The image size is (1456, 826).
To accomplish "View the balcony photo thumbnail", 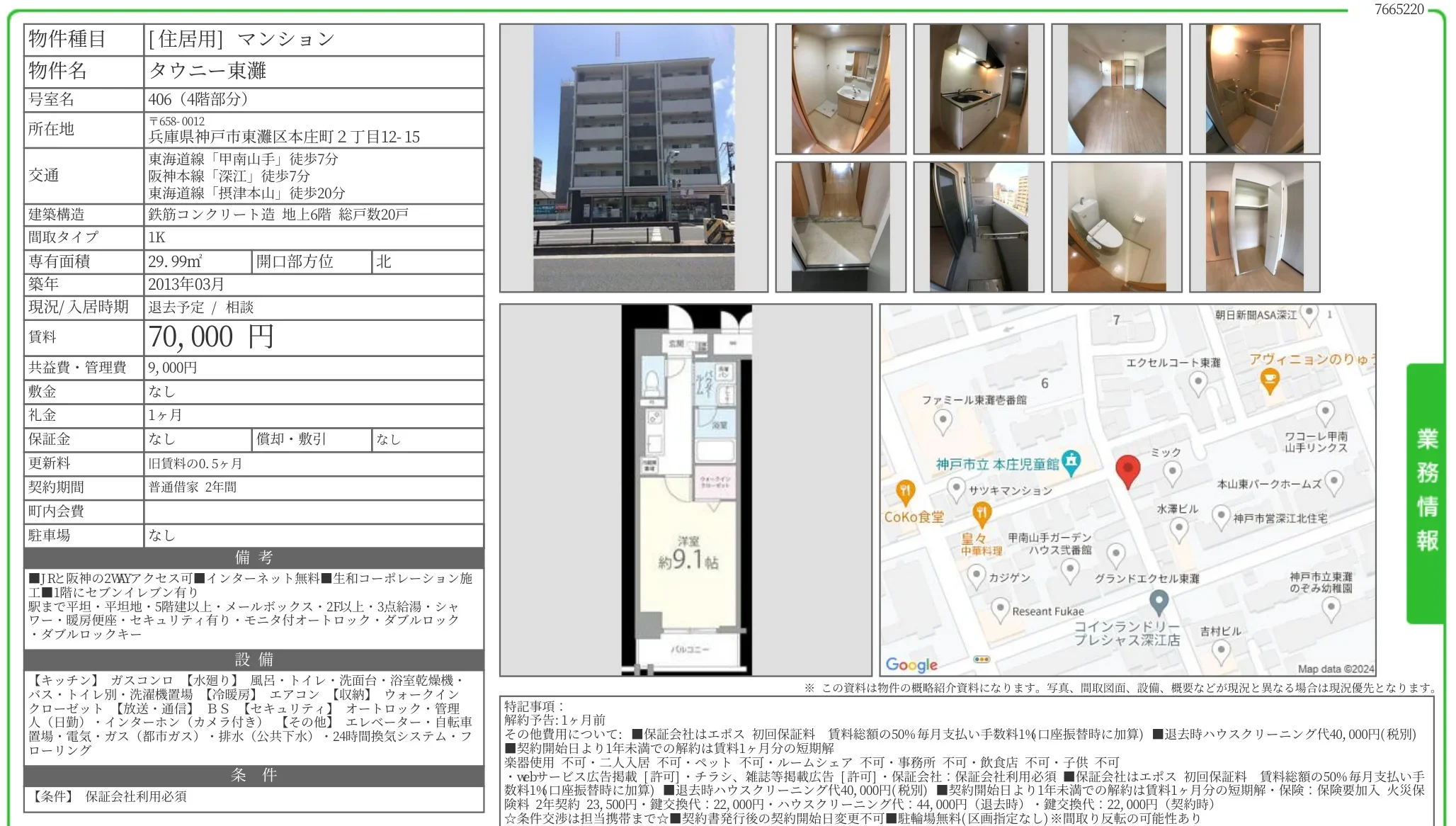I will pyautogui.click(x=977, y=227).
